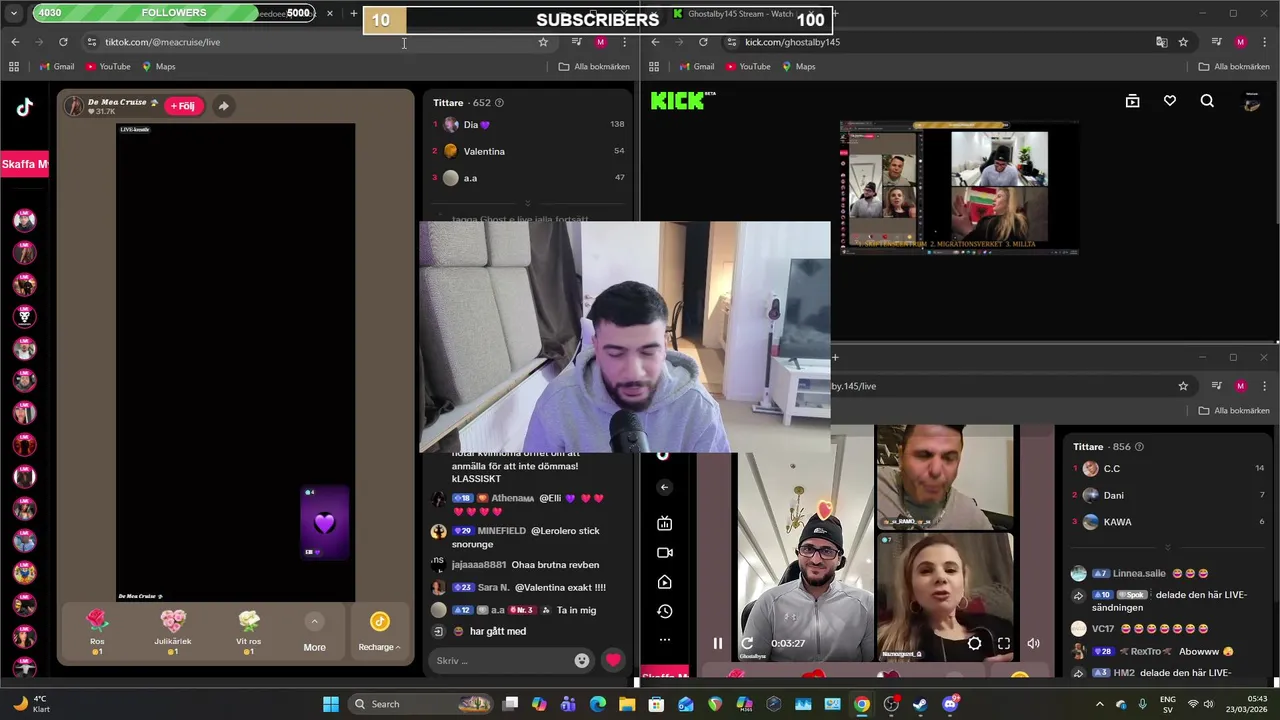The image size is (1280, 720).
Task: Open TikTok home logo in left window
Action: tap(24, 108)
